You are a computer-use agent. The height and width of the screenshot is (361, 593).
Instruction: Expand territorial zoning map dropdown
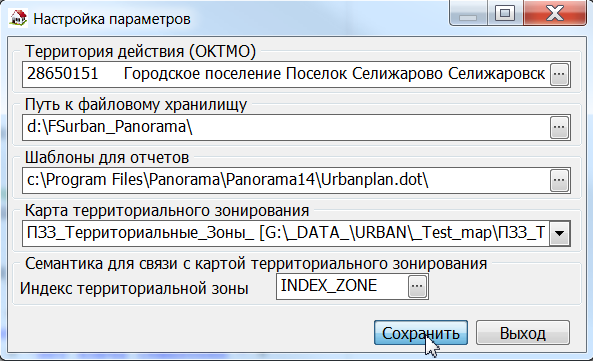click(x=560, y=233)
